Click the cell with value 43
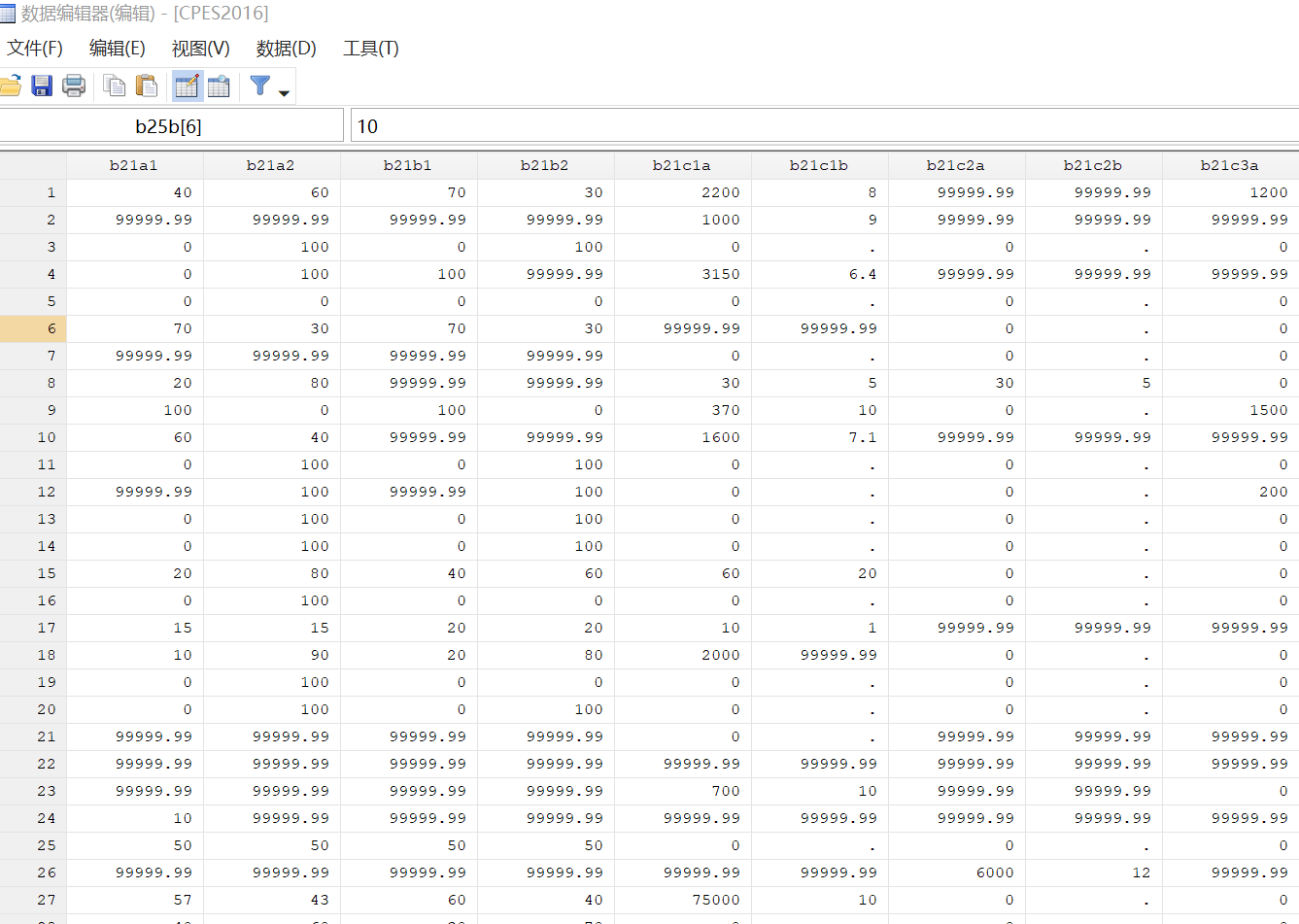Viewport: 1299px width, 924px height. (271, 900)
